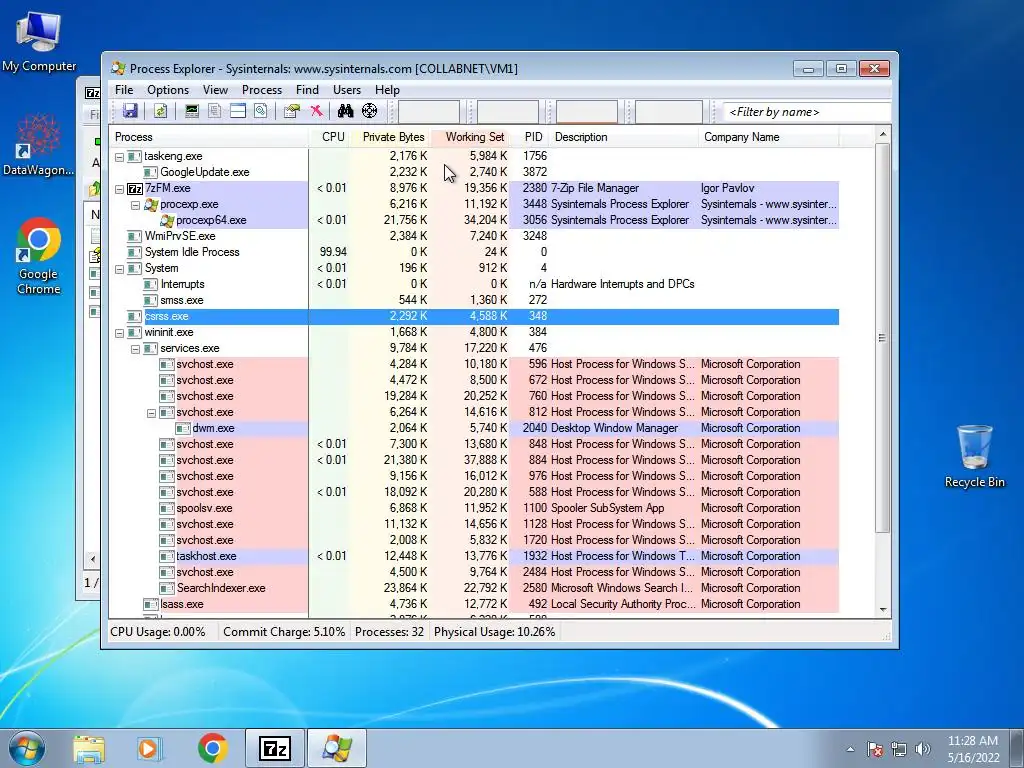Image resolution: width=1024 pixels, height=768 pixels.
Task: Click the DLL/Handles view toolbar icon
Action: 261,111
